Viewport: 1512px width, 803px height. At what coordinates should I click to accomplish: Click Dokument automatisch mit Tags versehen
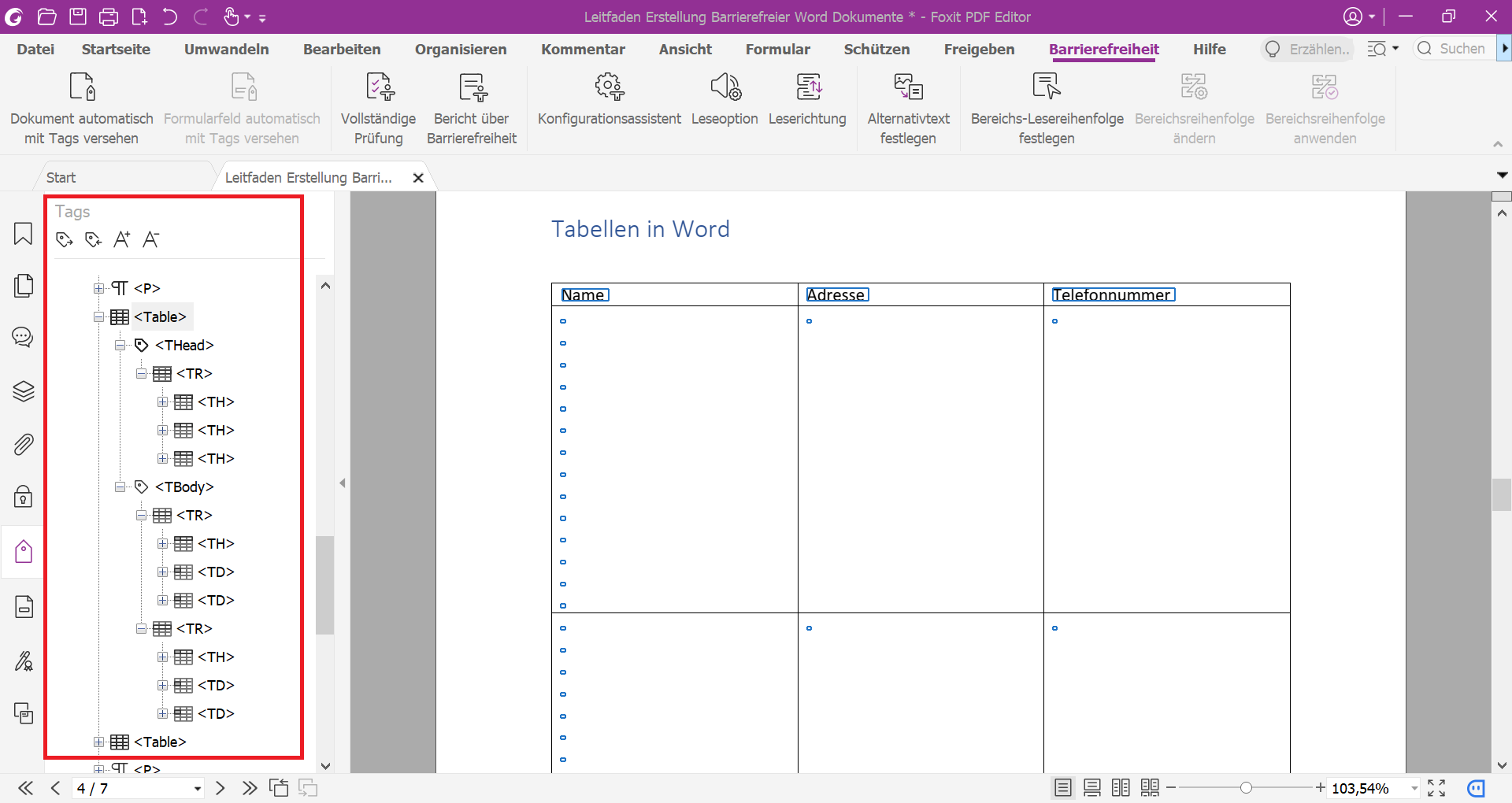pyautogui.click(x=82, y=108)
